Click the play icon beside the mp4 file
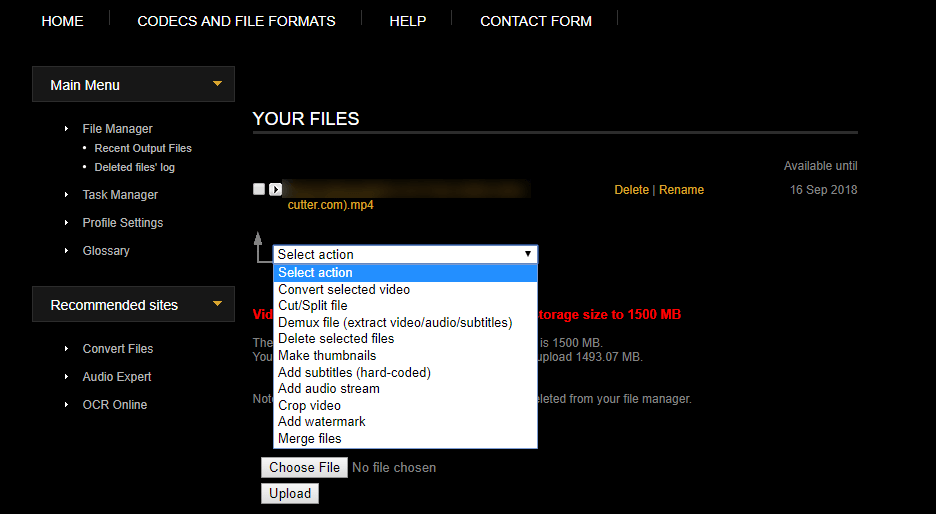Image resolution: width=936 pixels, height=514 pixels. (276, 189)
